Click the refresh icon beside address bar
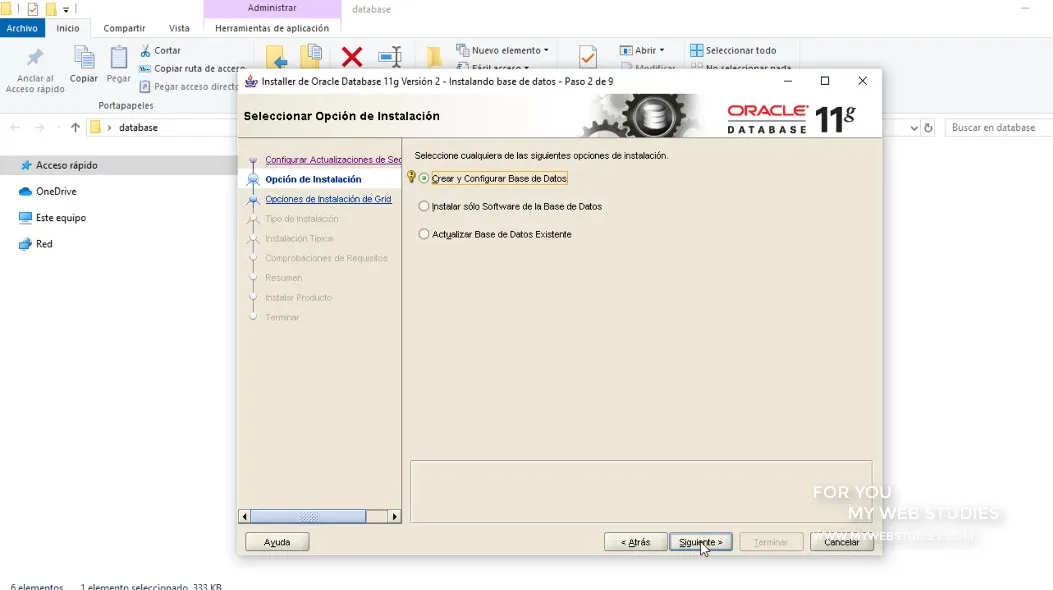The width and height of the screenshot is (1053, 590). point(928,128)
